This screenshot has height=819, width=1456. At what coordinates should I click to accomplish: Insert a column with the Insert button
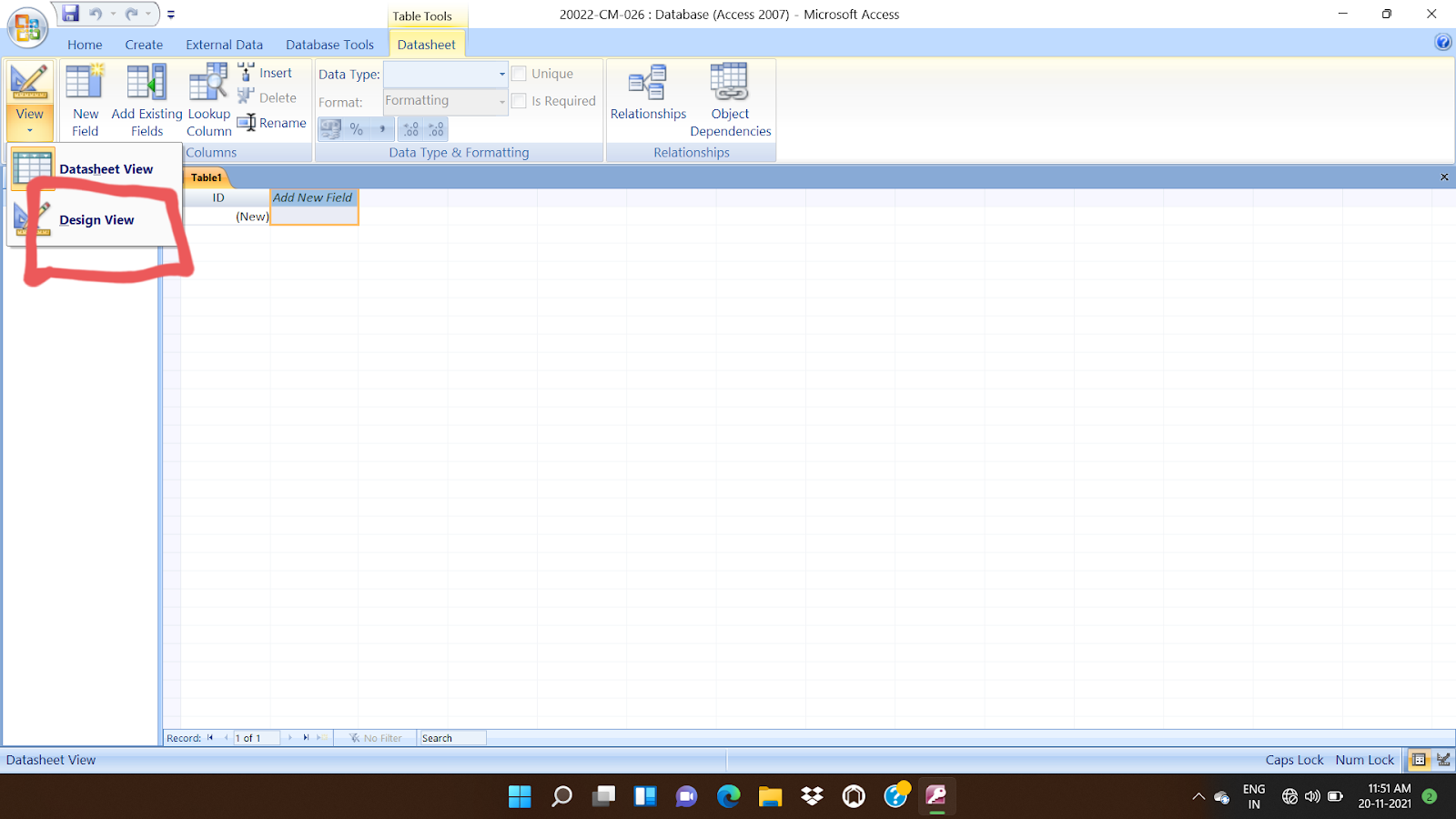[266, 73]
